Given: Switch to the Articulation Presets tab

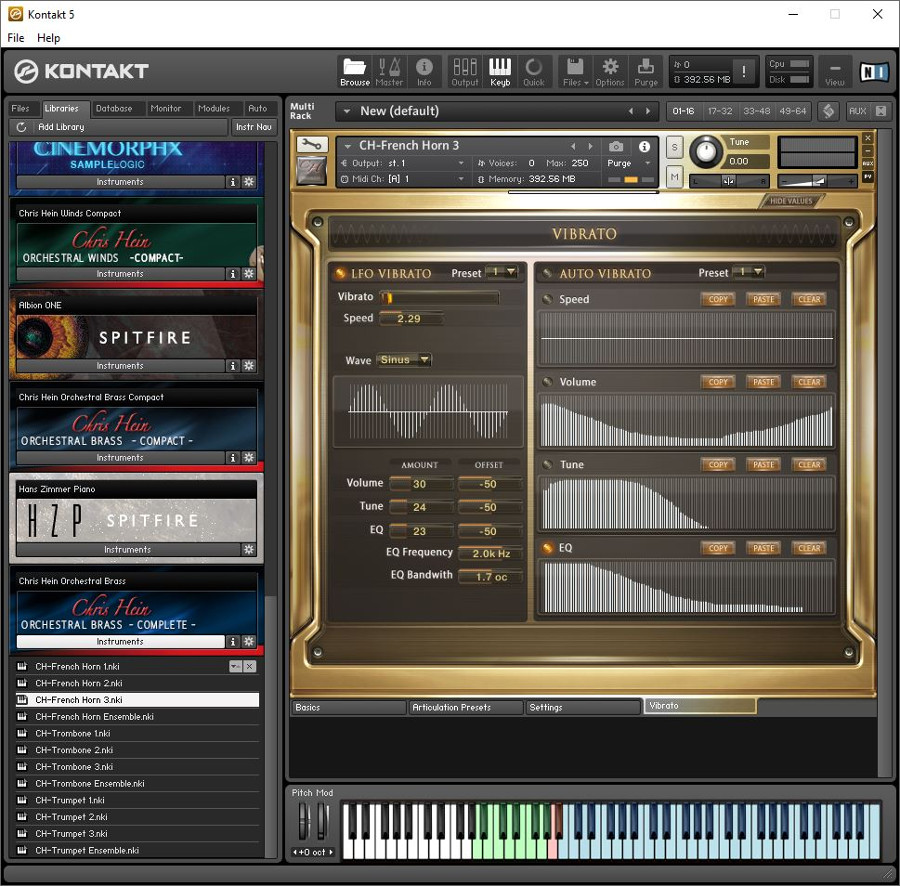Looking at the screenshot, I should coord(465,708).
